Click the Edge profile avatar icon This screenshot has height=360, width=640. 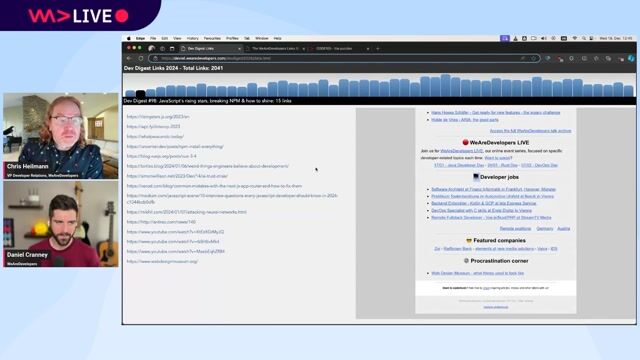tap(151, 49)
